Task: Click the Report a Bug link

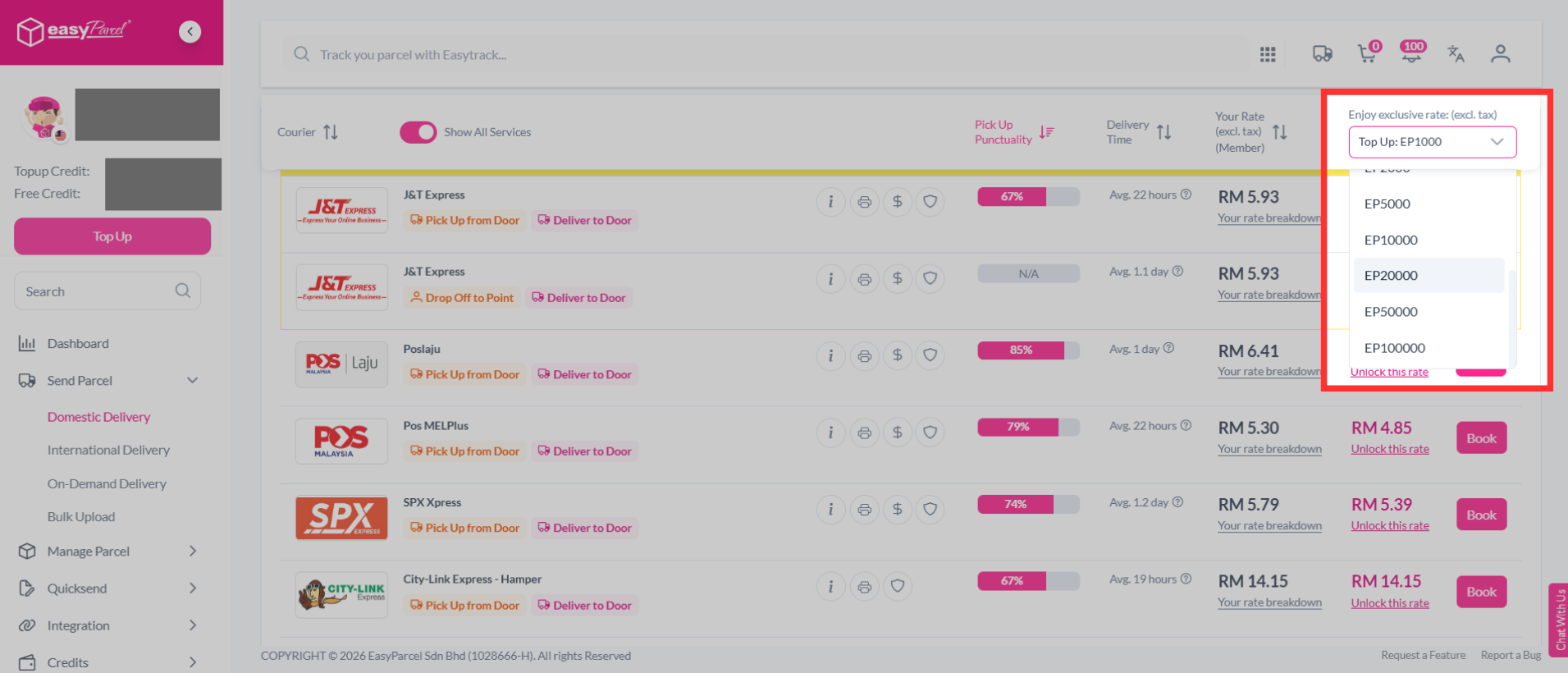Action: (1511, 655)
